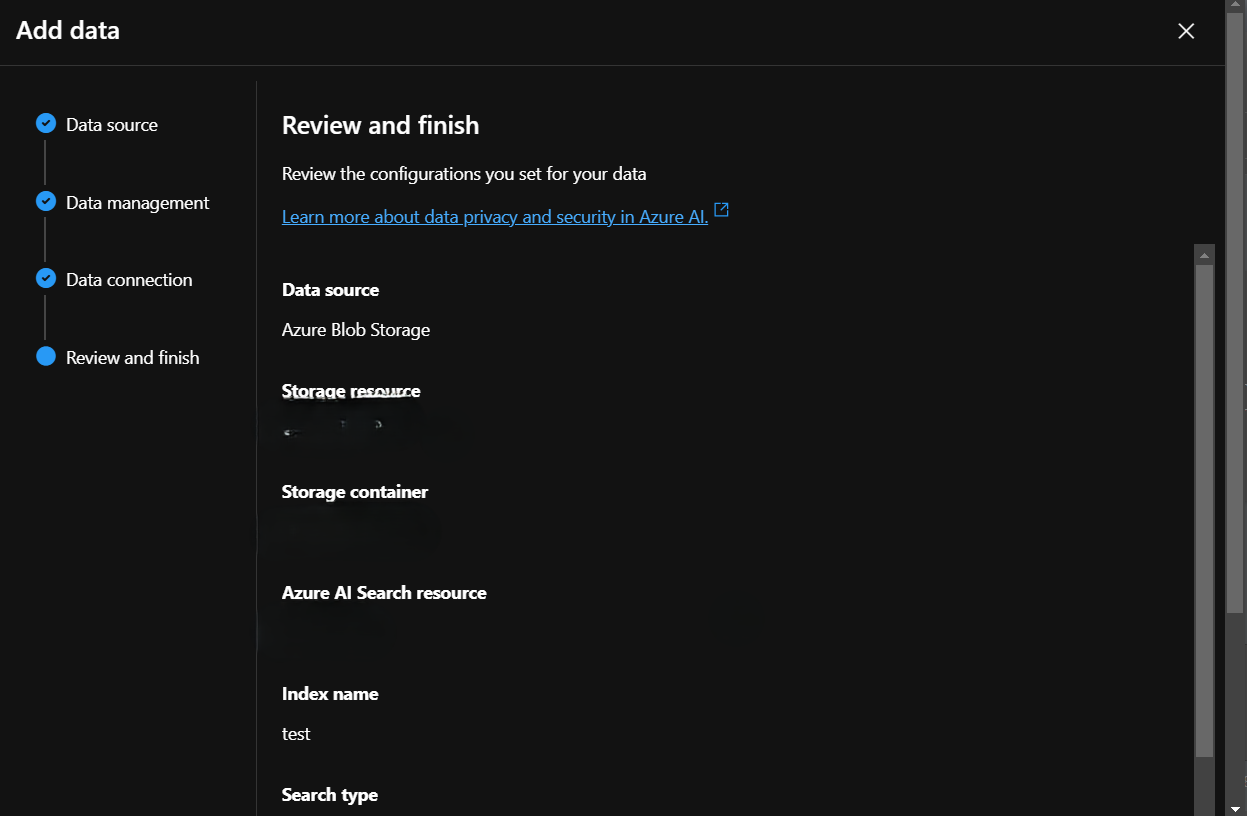This screenshot has height=816, width=1247.
Task: Click the Data management step checkmark icon
Action: coord(46,202)
